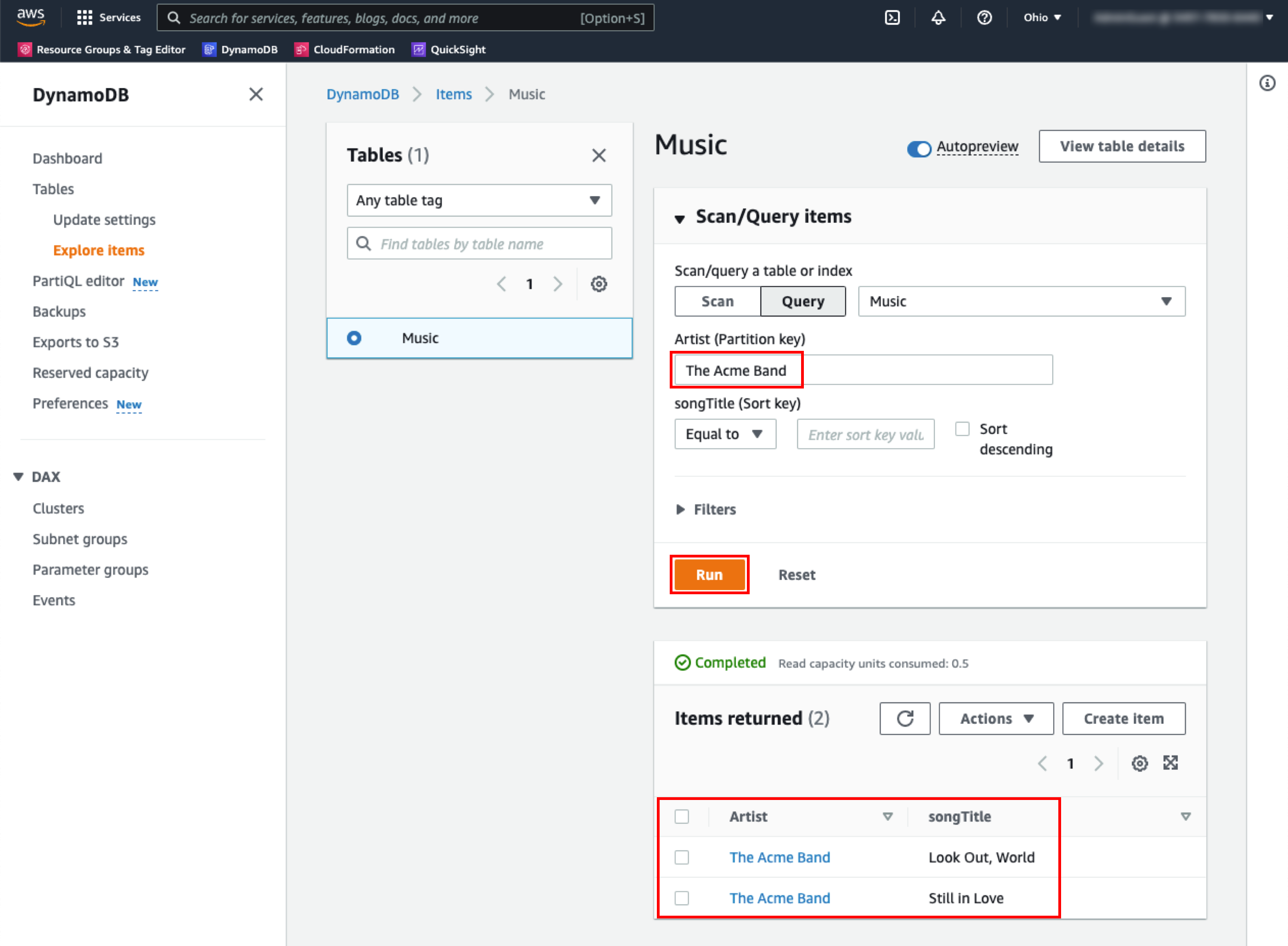
Task: Enable Sort descending checkbox
Action: point(963,429)
